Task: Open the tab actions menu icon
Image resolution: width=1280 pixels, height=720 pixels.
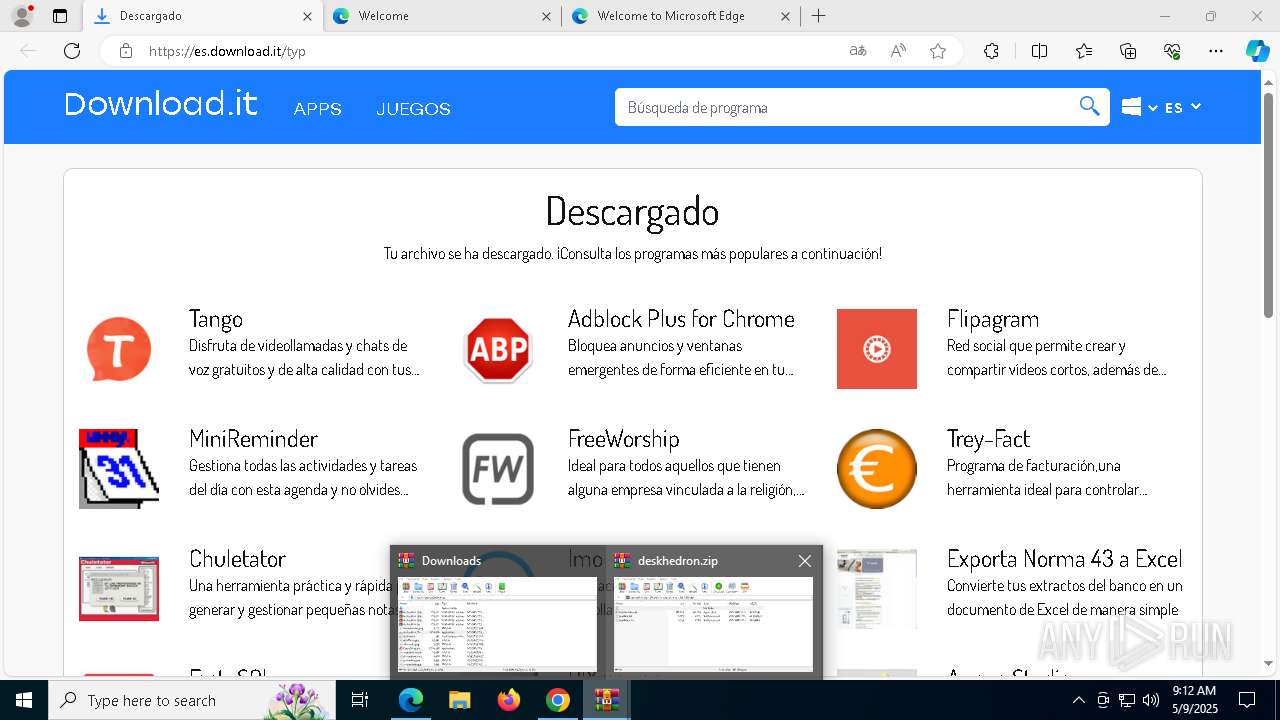Action: (x=60, y=16)
